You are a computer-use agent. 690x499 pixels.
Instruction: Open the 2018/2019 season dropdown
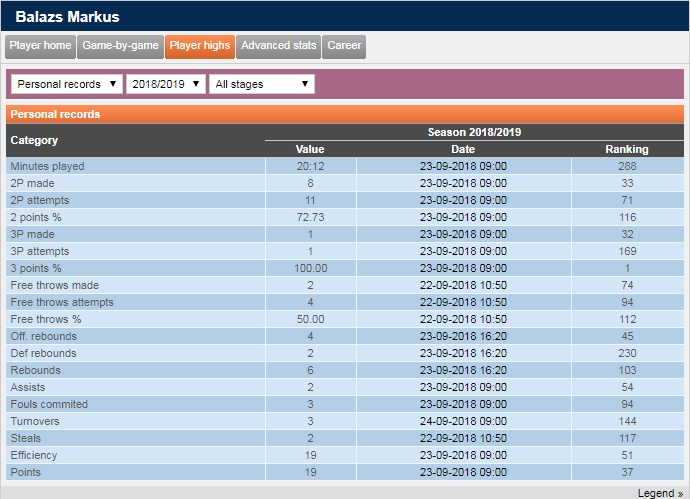tap(167, 85)
